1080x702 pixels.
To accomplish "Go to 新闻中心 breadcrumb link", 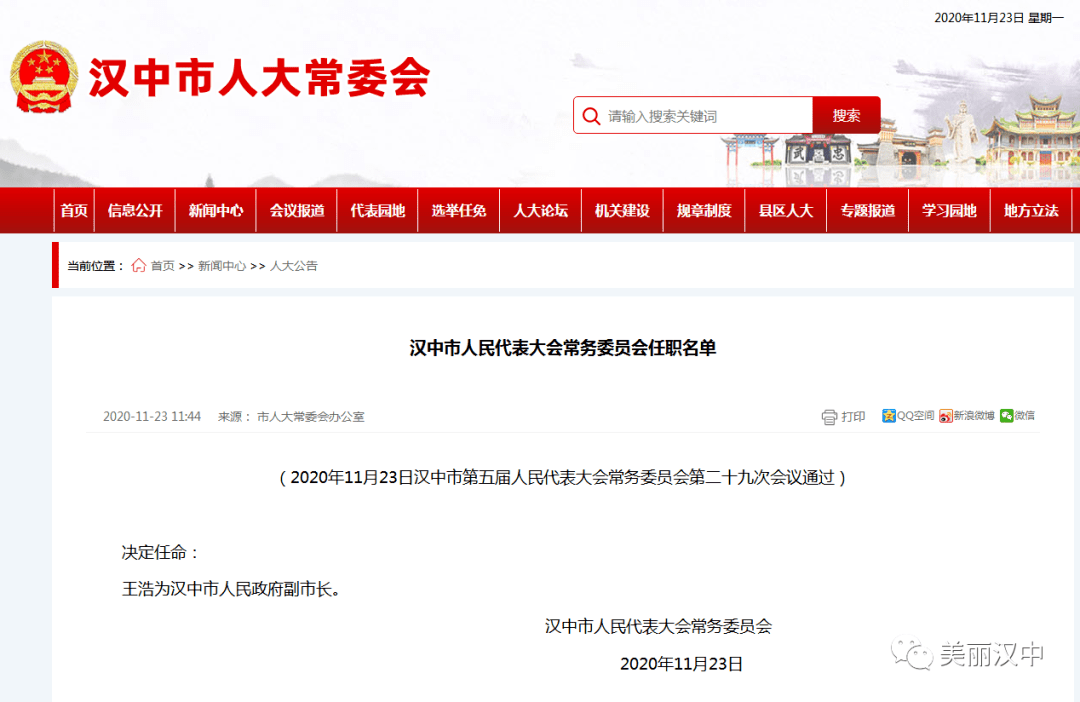I will (222, 266).
